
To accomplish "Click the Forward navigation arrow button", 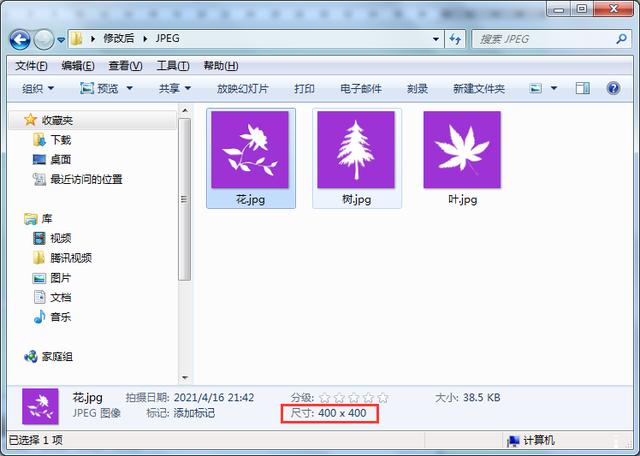I will 45,39.
